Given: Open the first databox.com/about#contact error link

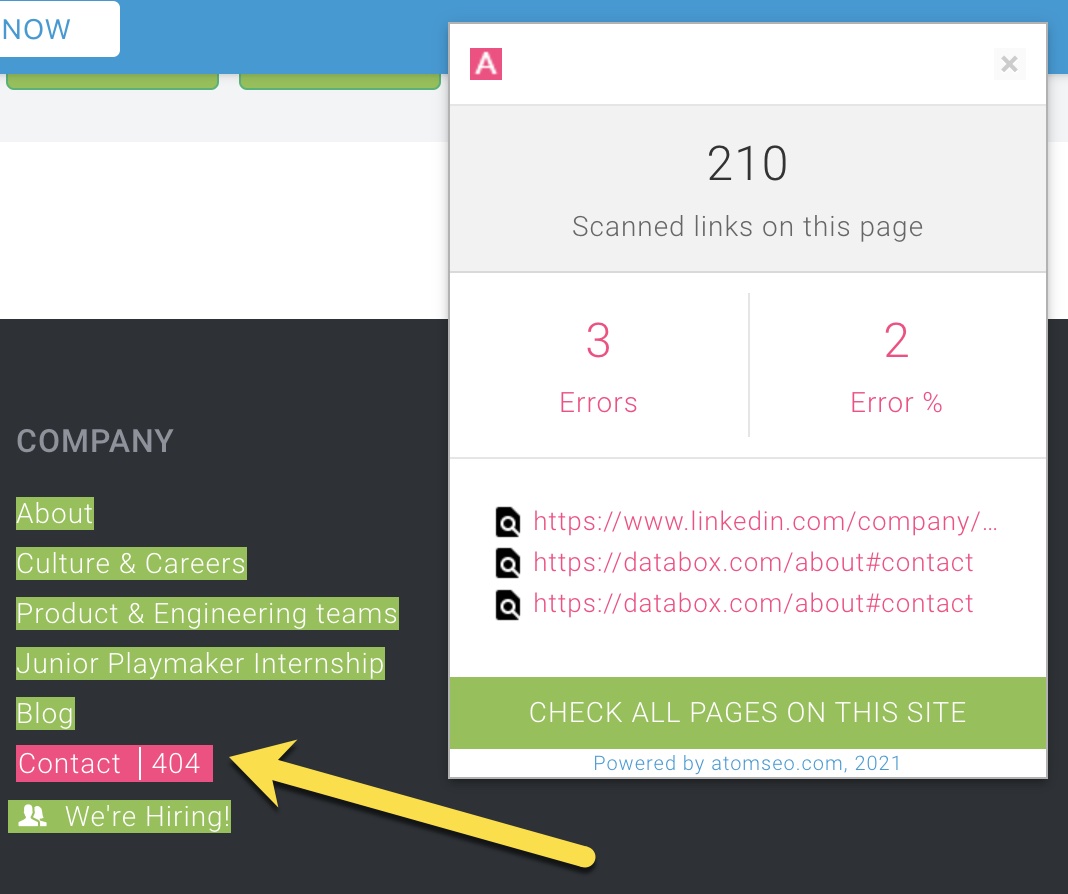Looking at the screenshot, I should [x=753, y=563].
